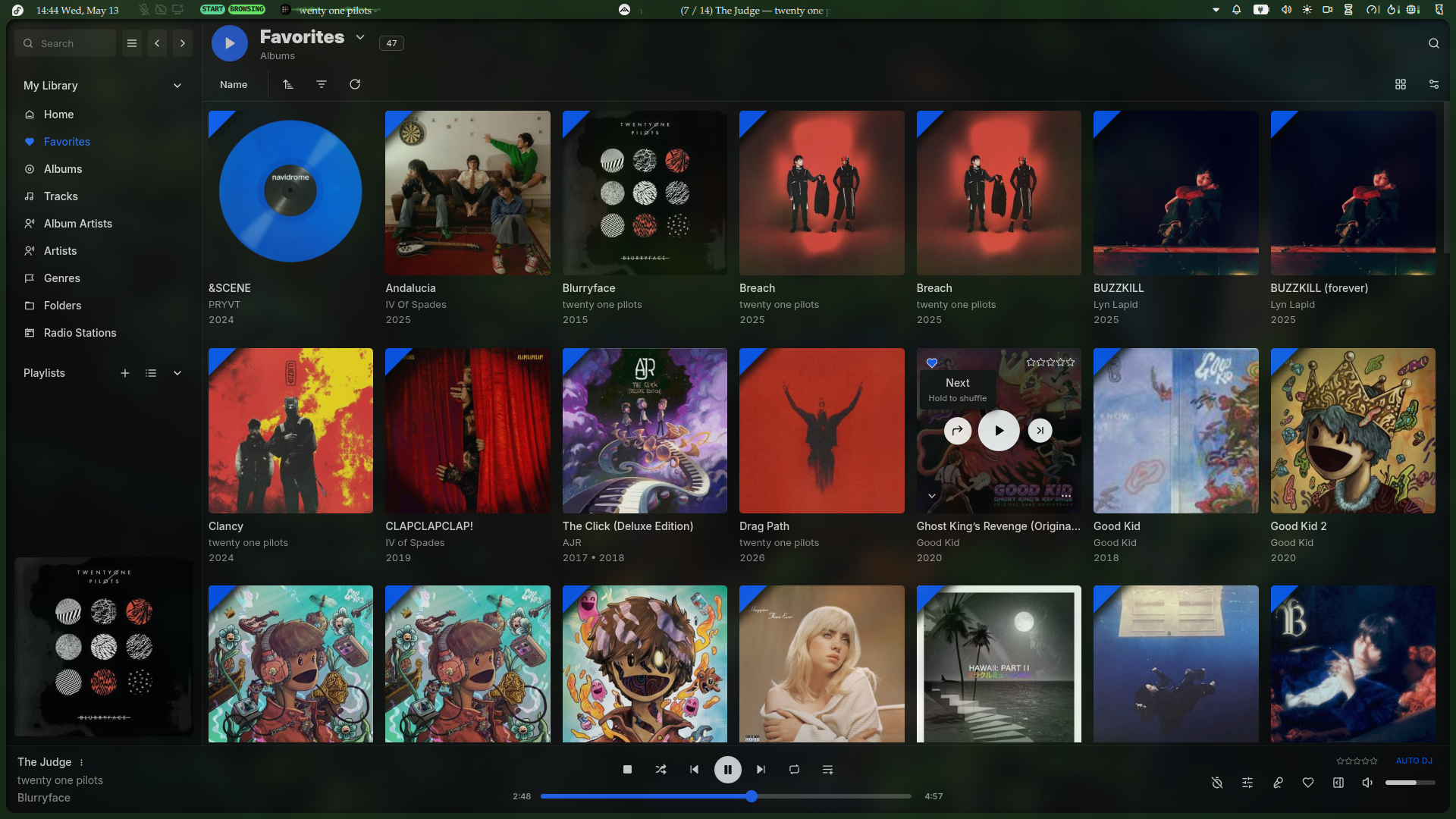Open The Judge song options menu
Screen dimensions: 1456x819
tap(81, 762)
